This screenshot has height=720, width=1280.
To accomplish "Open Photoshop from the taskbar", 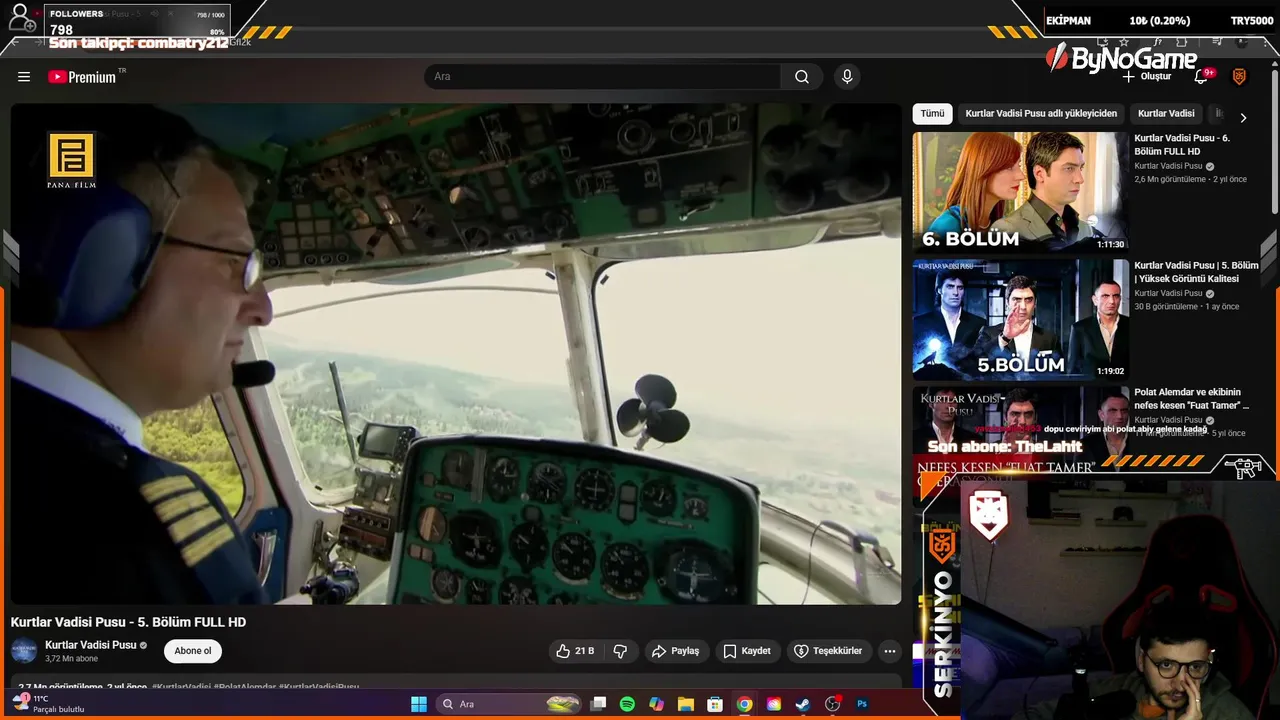I will tap(862, 704).
